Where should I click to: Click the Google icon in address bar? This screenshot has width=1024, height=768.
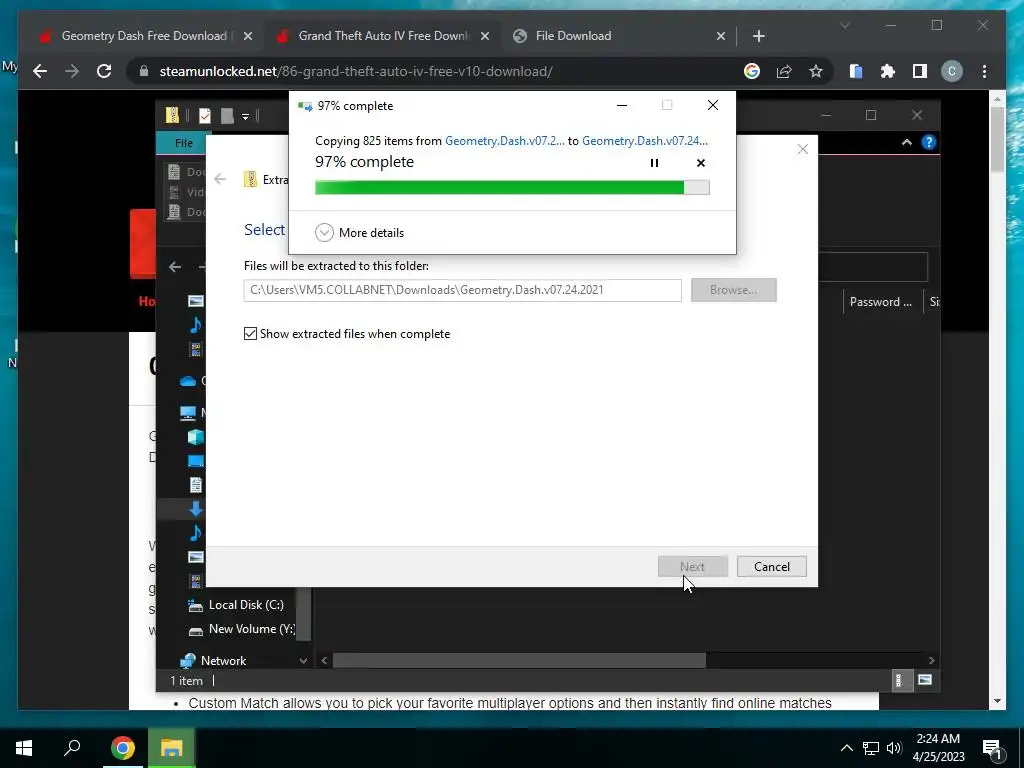point(752,71)
